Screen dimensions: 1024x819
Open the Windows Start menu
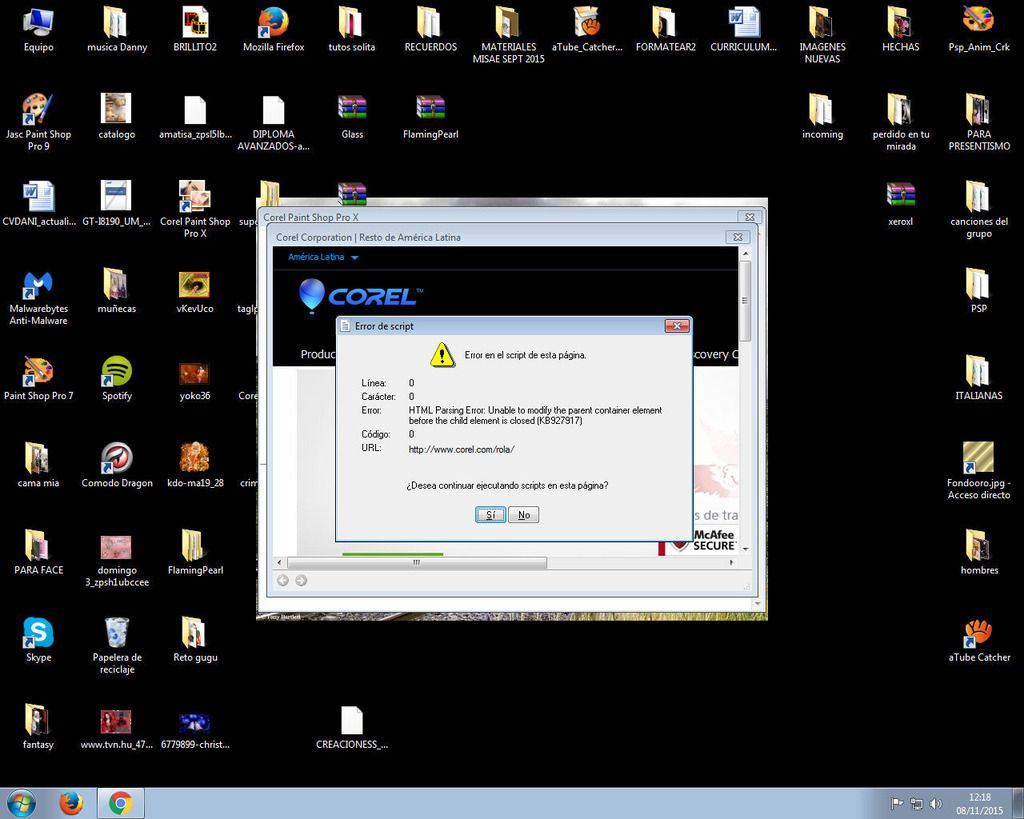[x=21, y=803]
